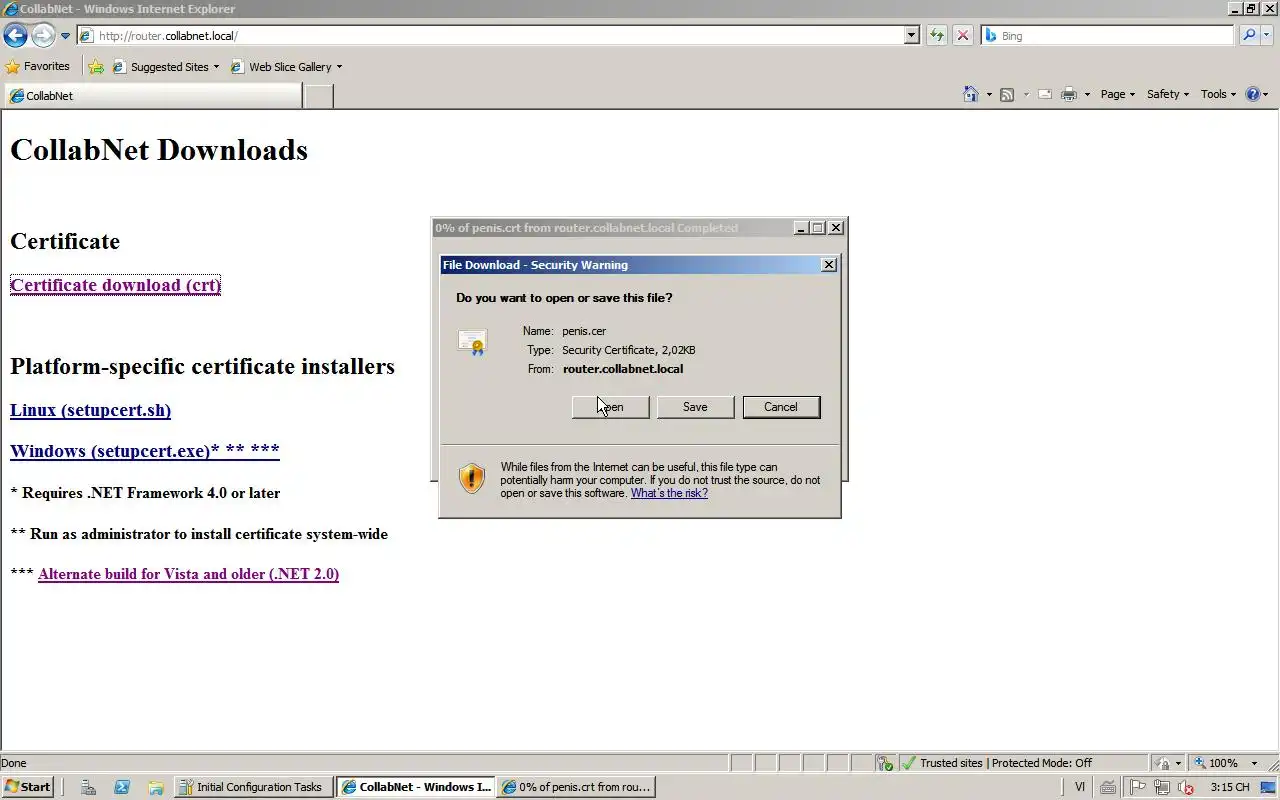This screenshot has width=1280, height=800.
Task: Follow the Linux (setupcert.sh) link
Action: pyautogui.click(x=90, y=410)
